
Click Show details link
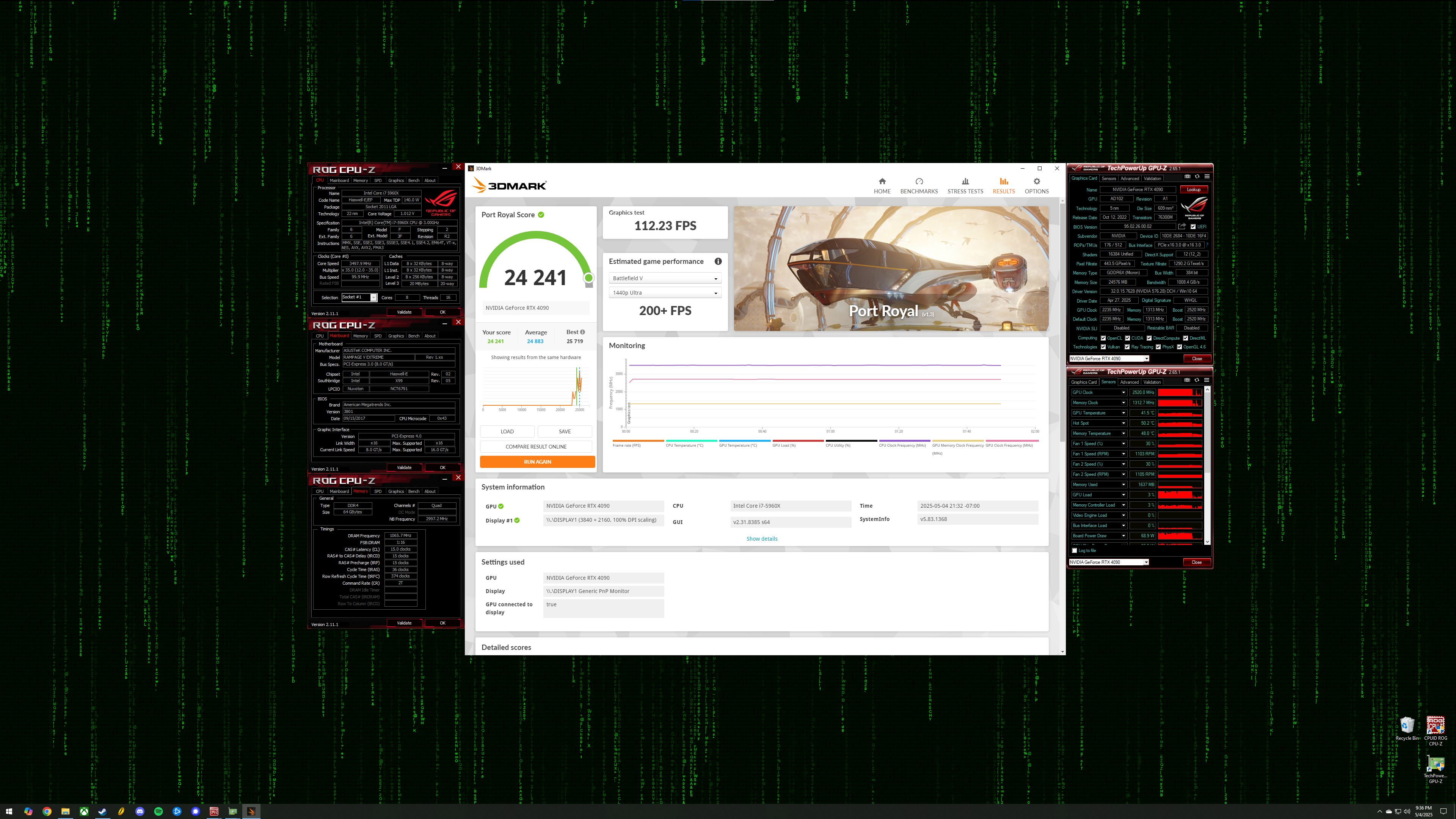click(x=761, y=539)
